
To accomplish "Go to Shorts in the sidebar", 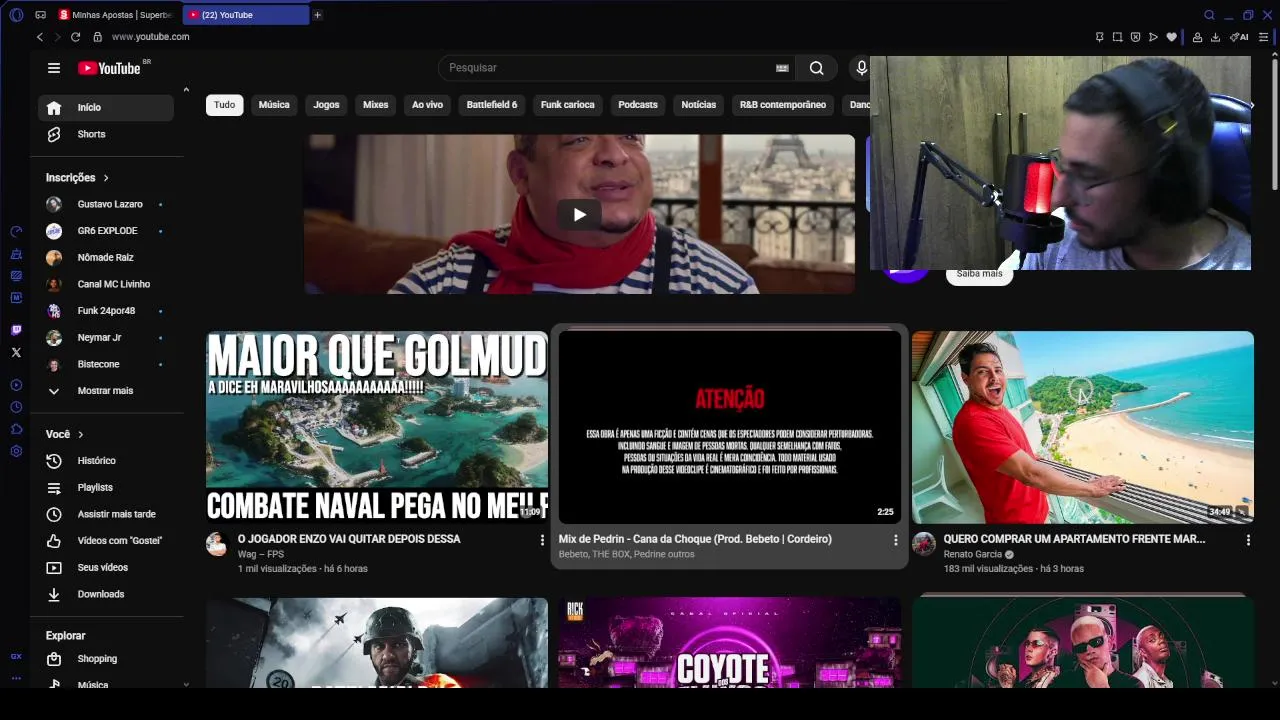I will click(x=106, y=134).
